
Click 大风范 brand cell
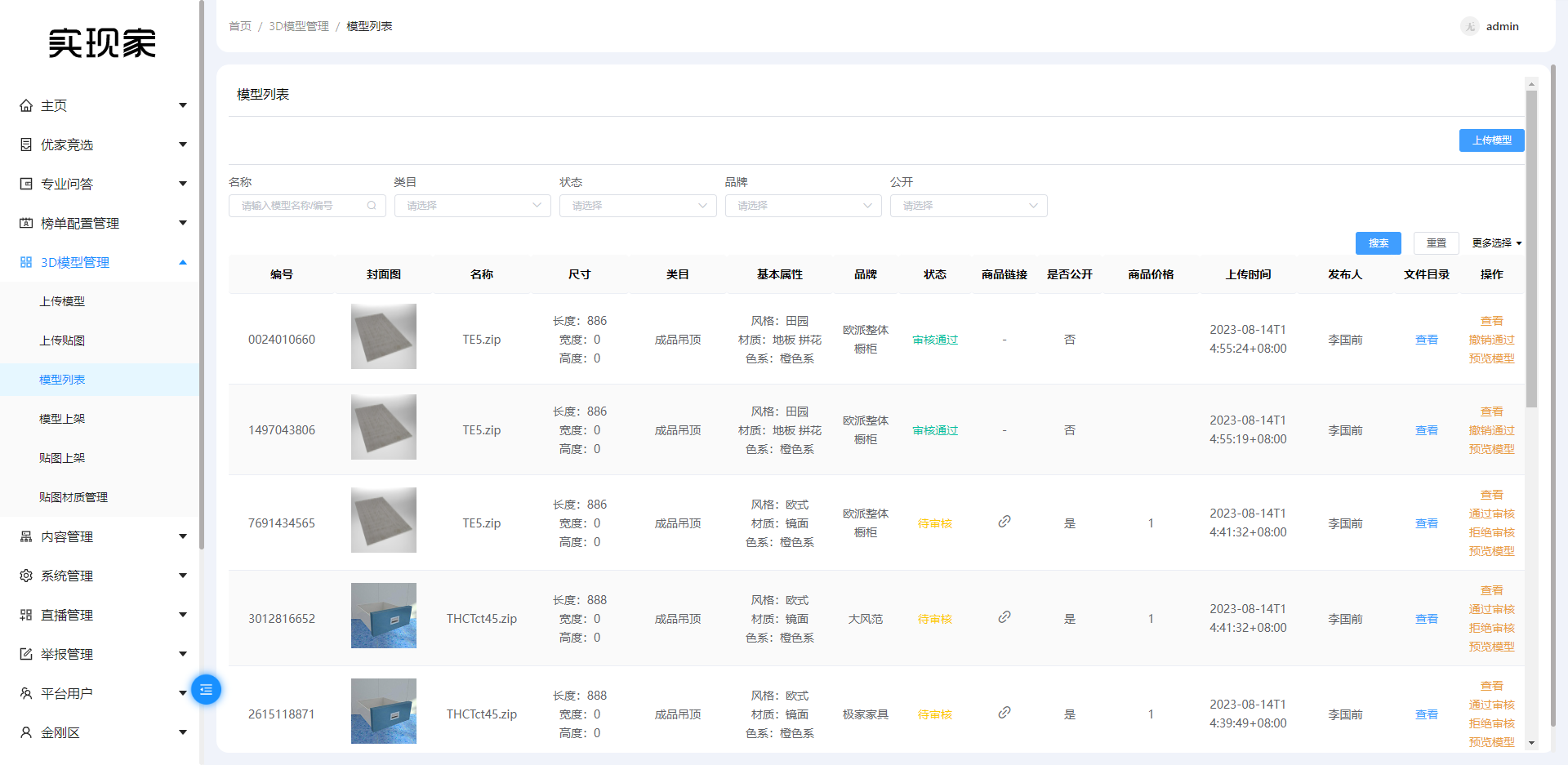(866, 619)
